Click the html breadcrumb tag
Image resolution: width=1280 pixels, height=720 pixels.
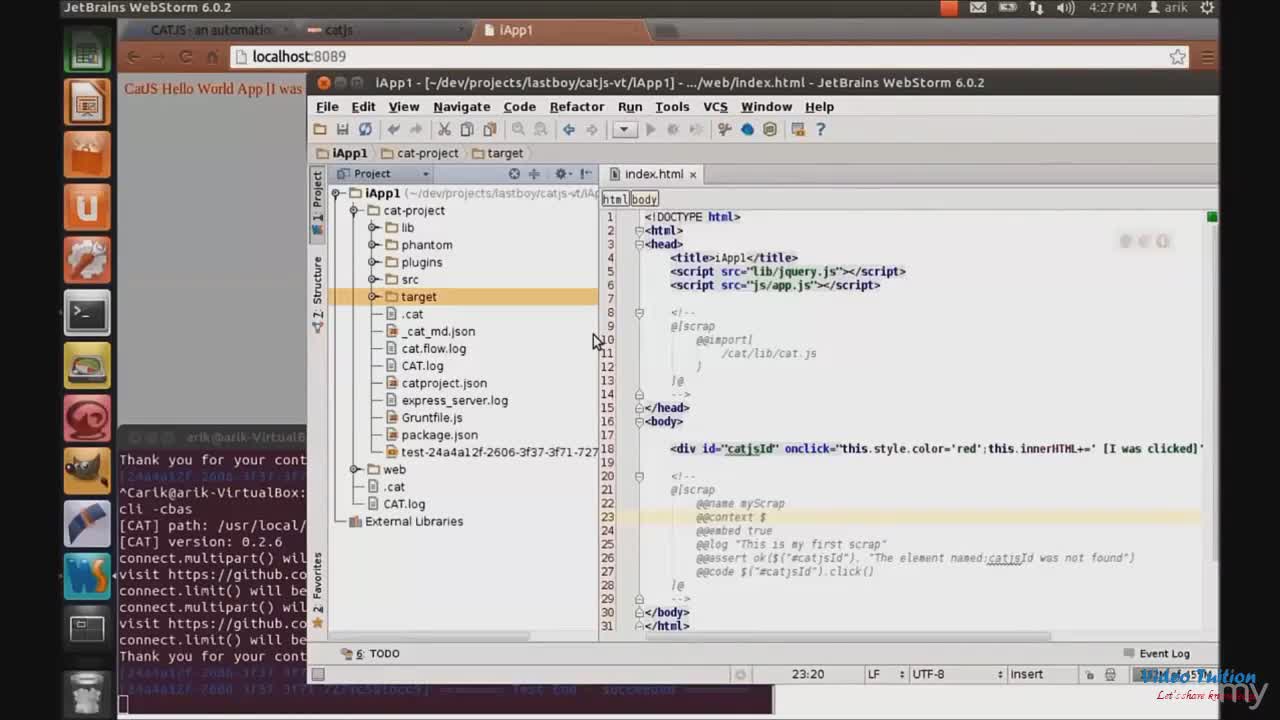coord(614,199)
